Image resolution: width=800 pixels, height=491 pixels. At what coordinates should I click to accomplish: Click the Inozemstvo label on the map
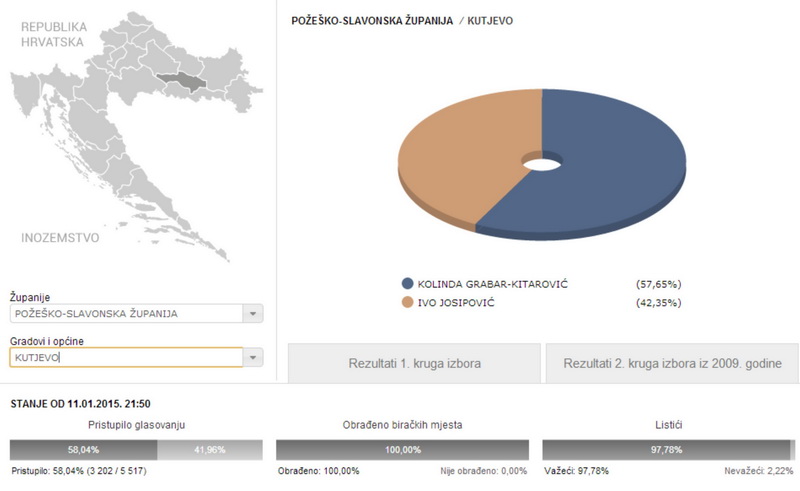[65, 239]
